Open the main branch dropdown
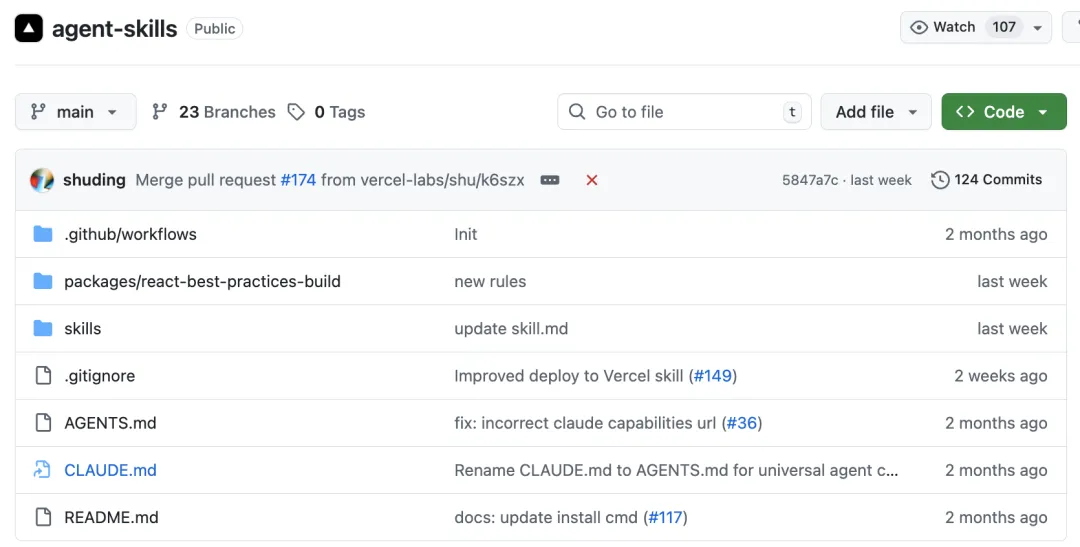Image resolution: width=1080 pixels, height=547 pixels. click(75, 112)
